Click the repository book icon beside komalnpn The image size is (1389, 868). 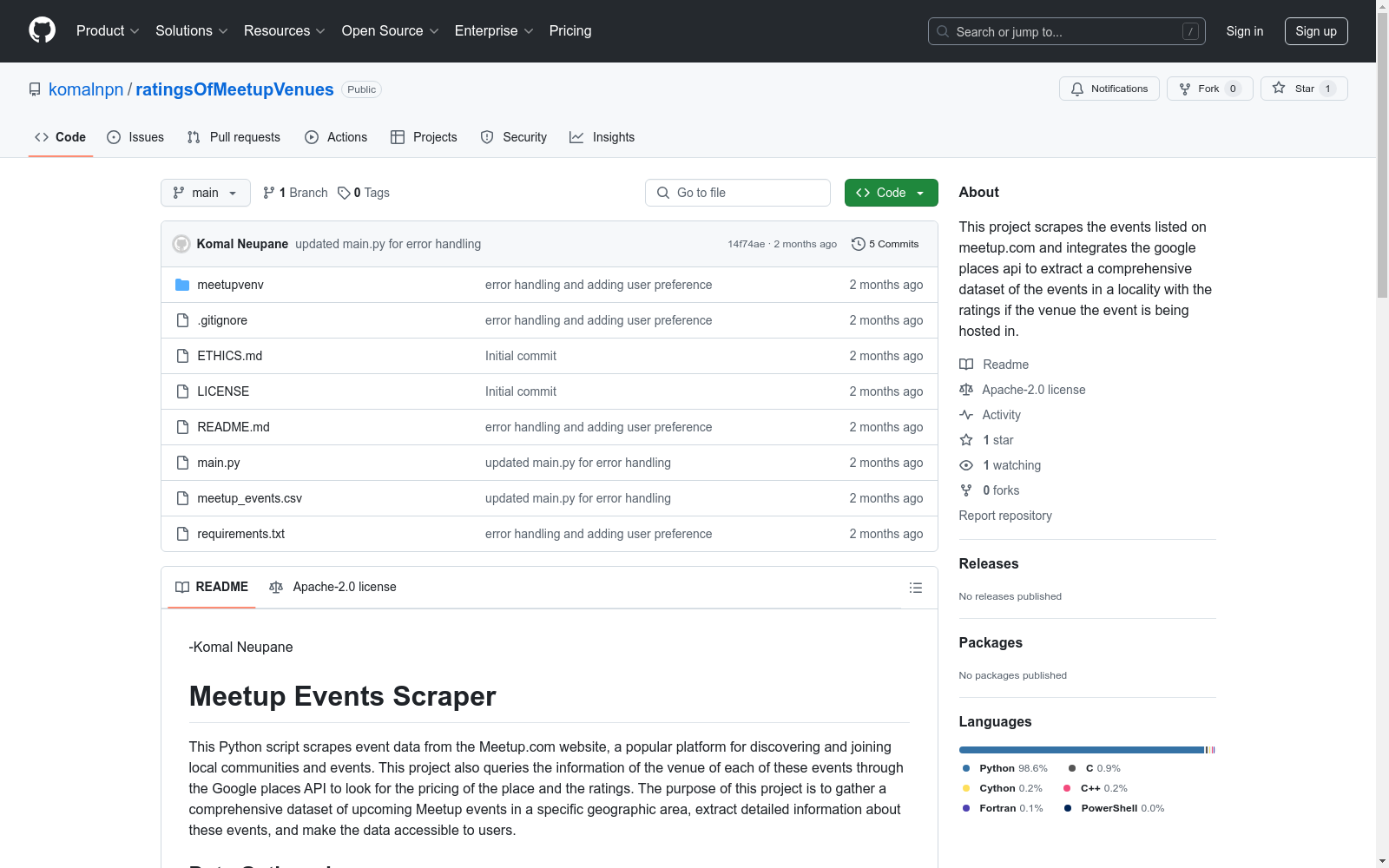click(35, 89)
